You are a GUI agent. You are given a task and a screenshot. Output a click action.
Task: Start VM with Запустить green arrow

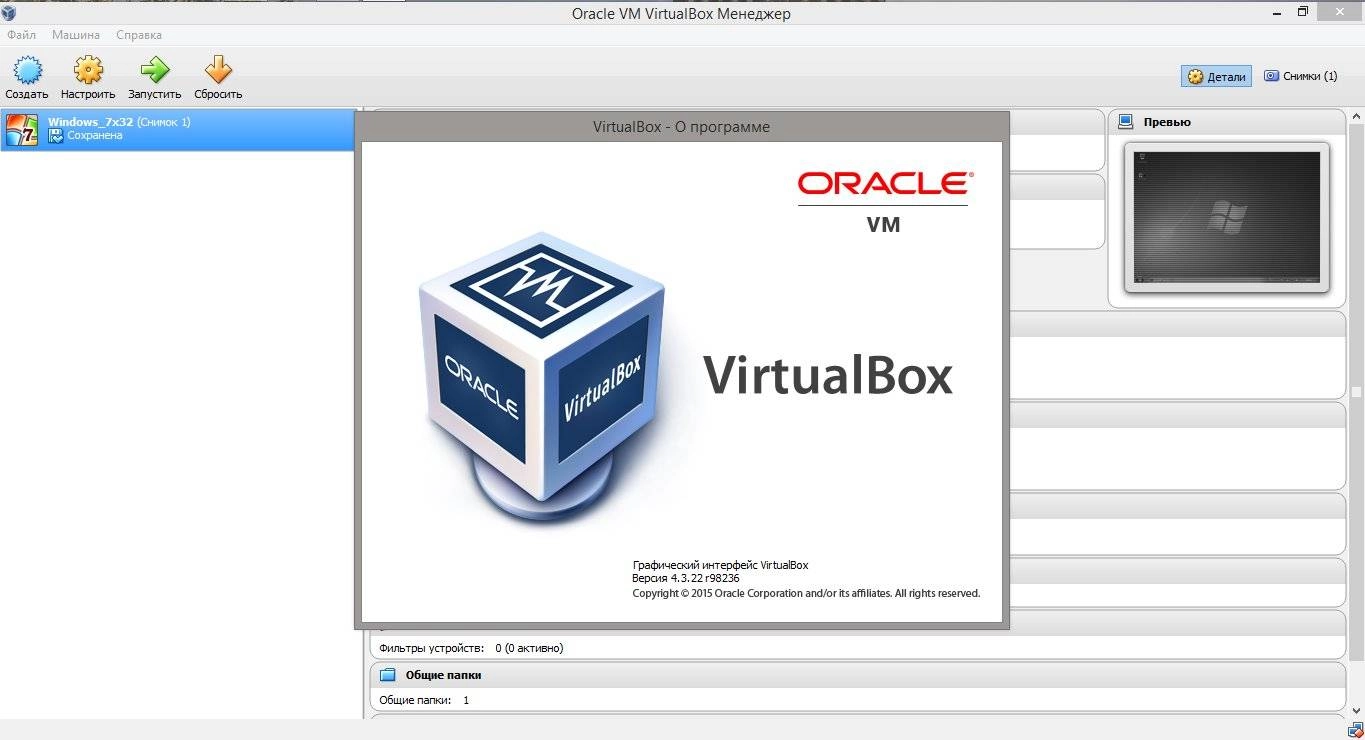(154, 70)
